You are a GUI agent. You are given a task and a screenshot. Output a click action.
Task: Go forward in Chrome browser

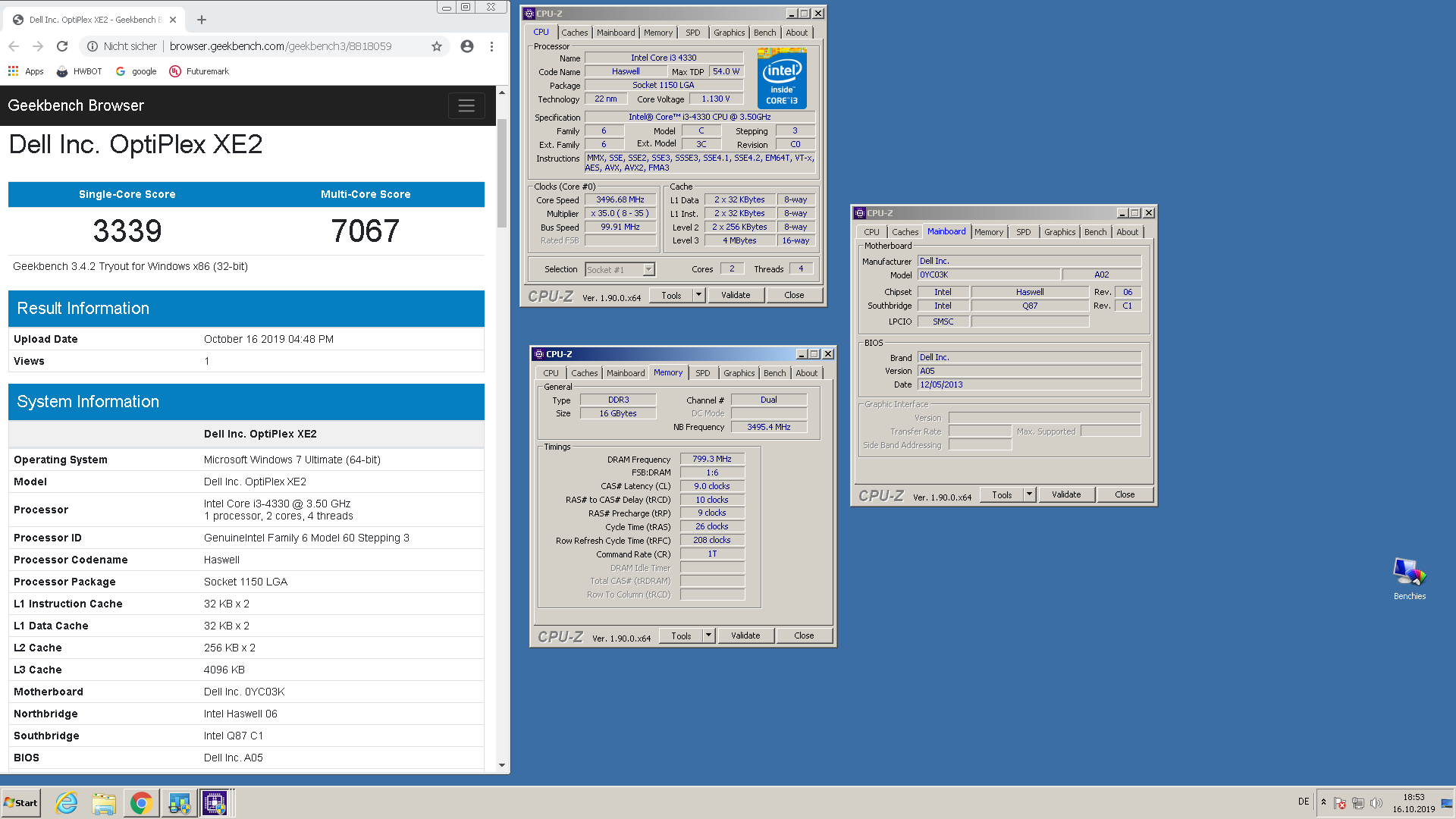tap(38, 46)
